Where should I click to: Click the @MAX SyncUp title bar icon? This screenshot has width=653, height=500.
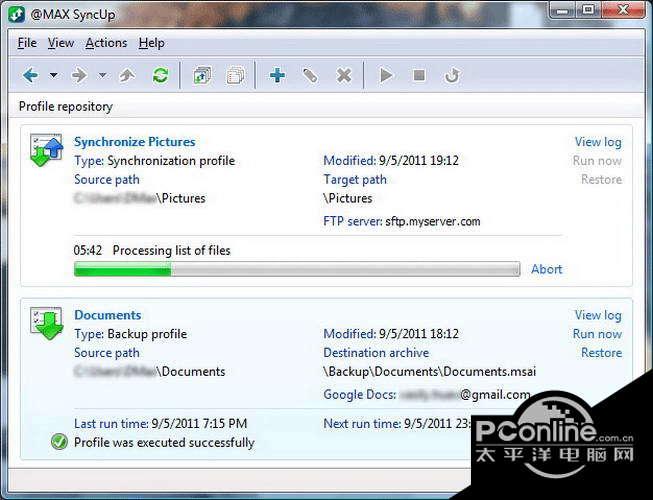pyautogui.click(x=17, y=15)
